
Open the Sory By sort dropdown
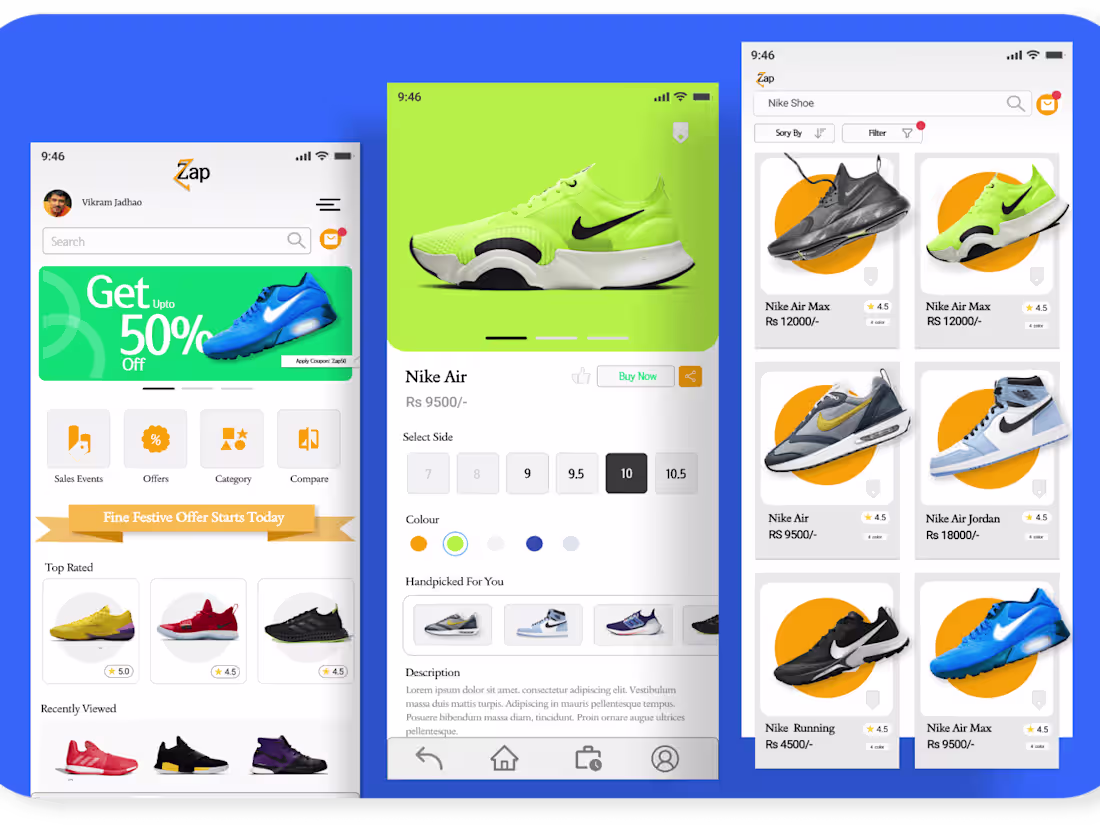pyautogui.click(x=794, y=133)
